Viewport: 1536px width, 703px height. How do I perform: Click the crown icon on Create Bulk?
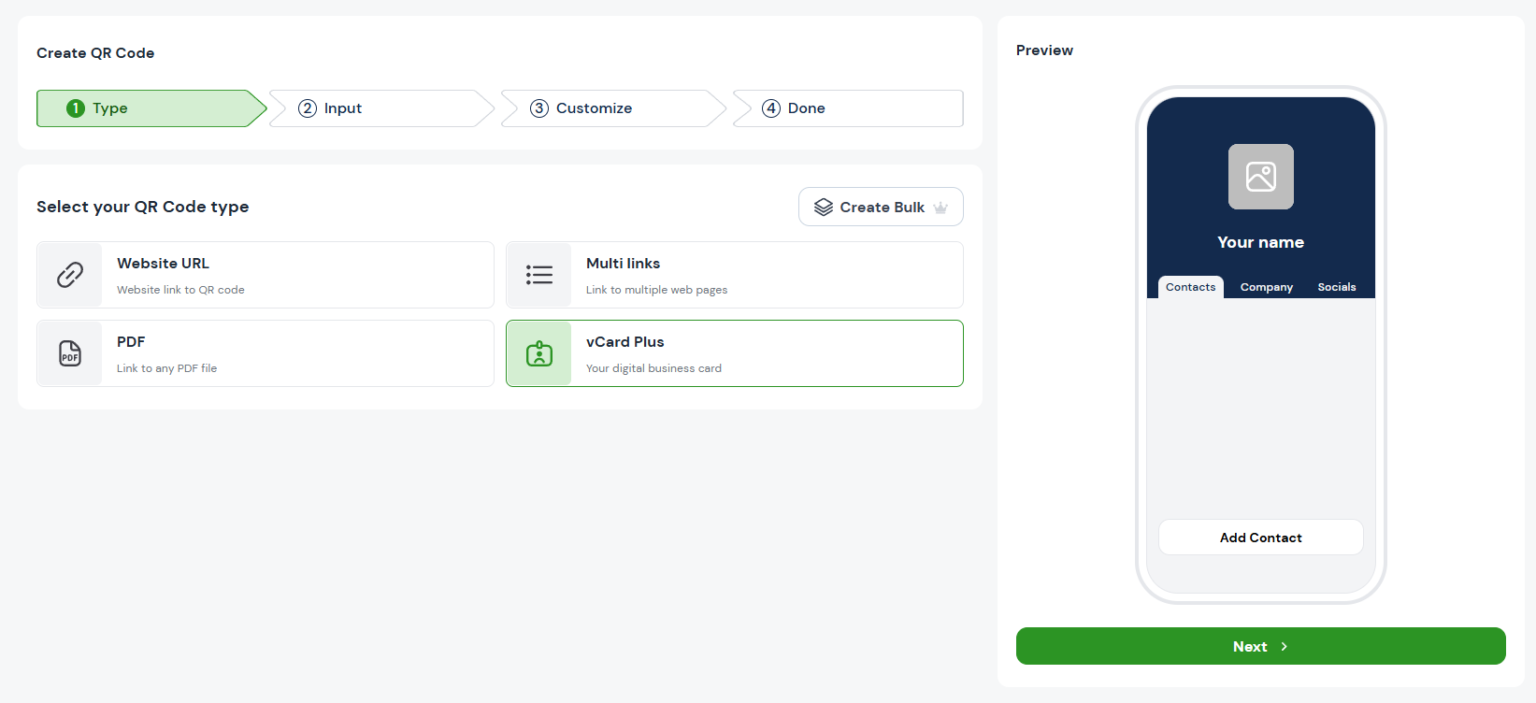tap(940, 208)
